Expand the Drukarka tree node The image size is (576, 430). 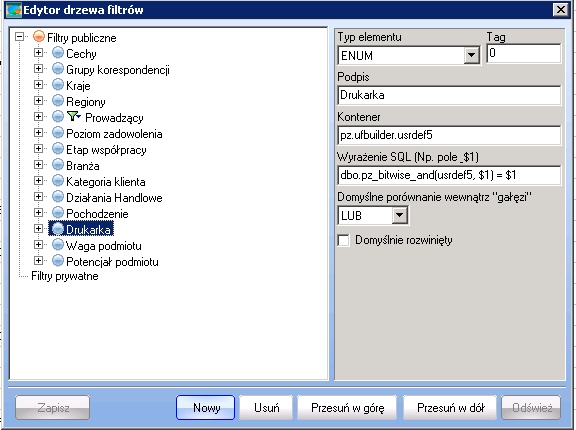tap(38, 229)
